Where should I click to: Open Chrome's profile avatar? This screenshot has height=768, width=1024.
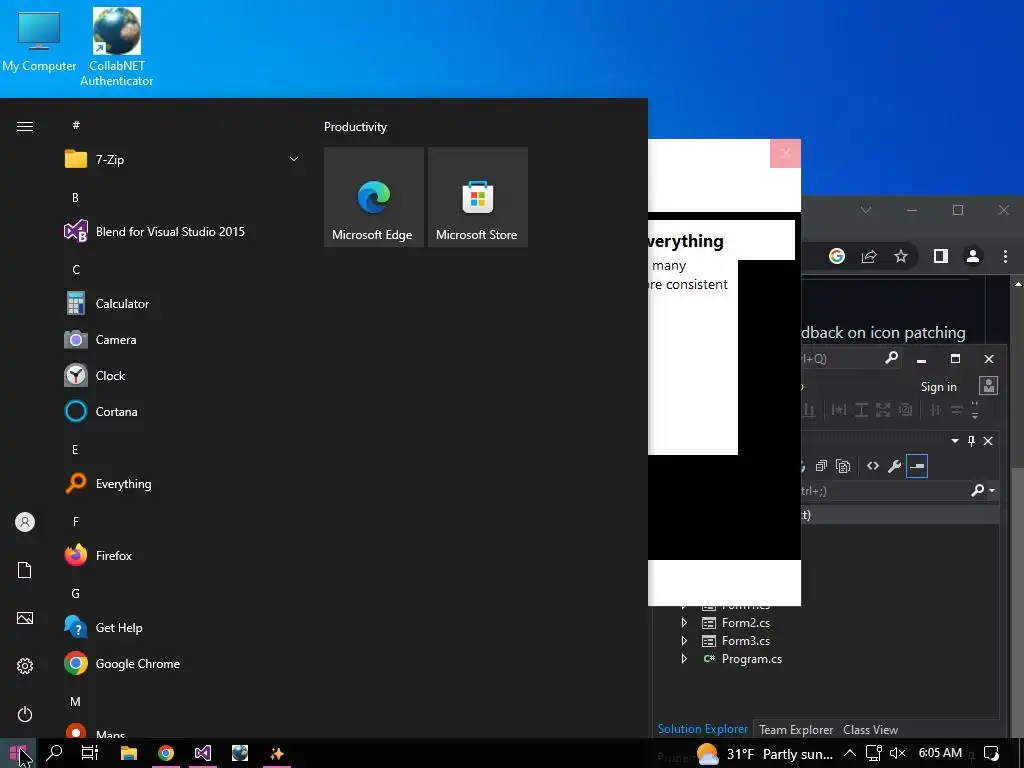[x=972, y=257]
